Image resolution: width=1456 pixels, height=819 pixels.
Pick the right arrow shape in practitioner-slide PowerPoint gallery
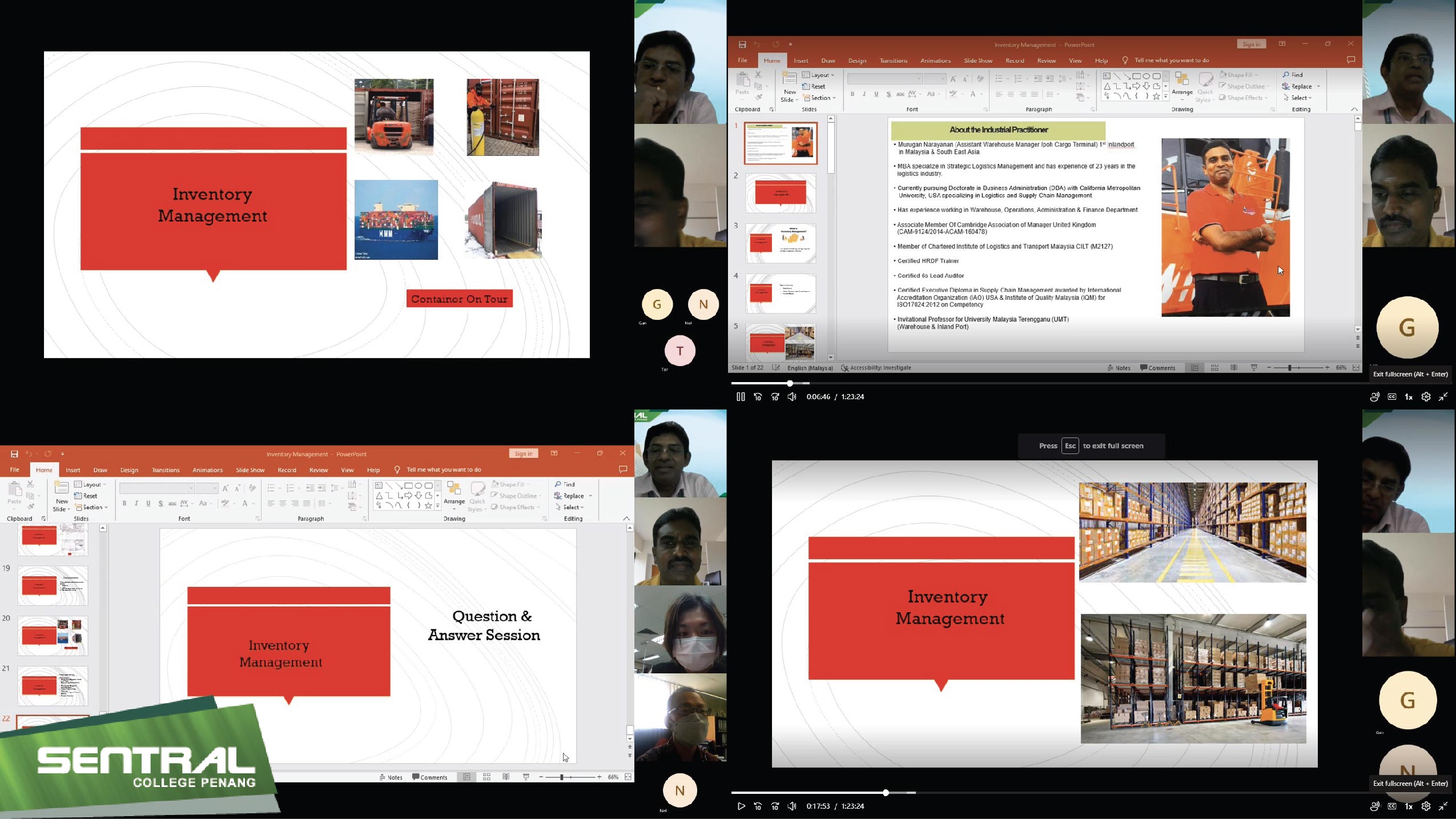(x=1136, y=86)
